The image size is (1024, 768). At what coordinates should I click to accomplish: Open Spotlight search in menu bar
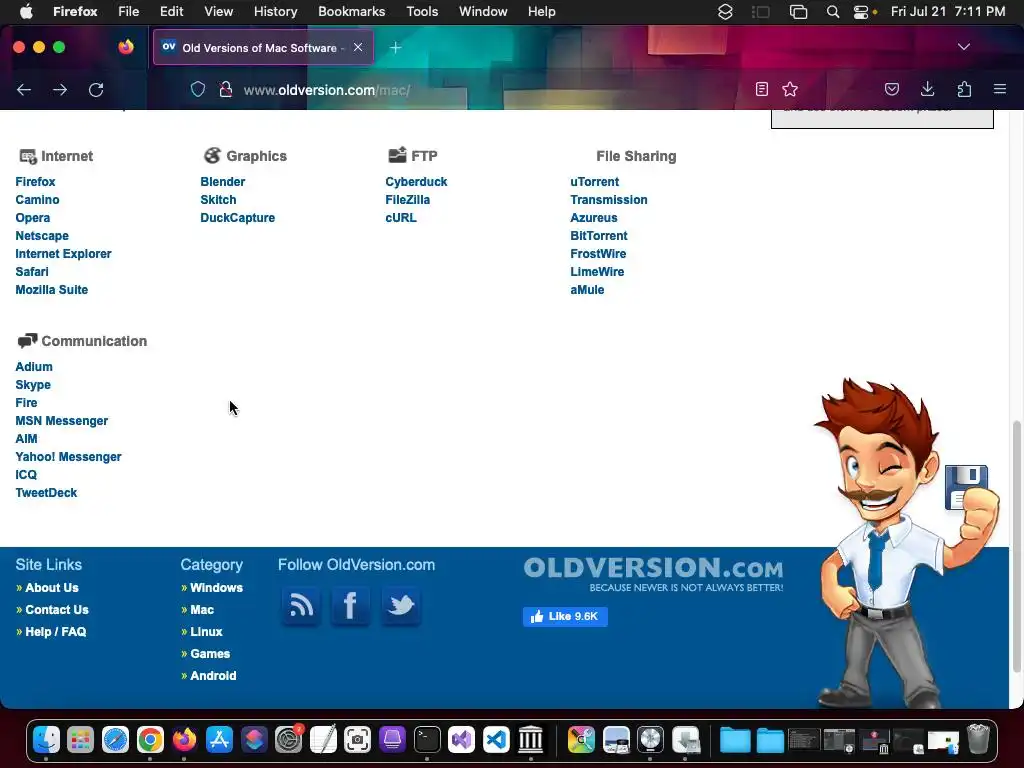[833, 12]
